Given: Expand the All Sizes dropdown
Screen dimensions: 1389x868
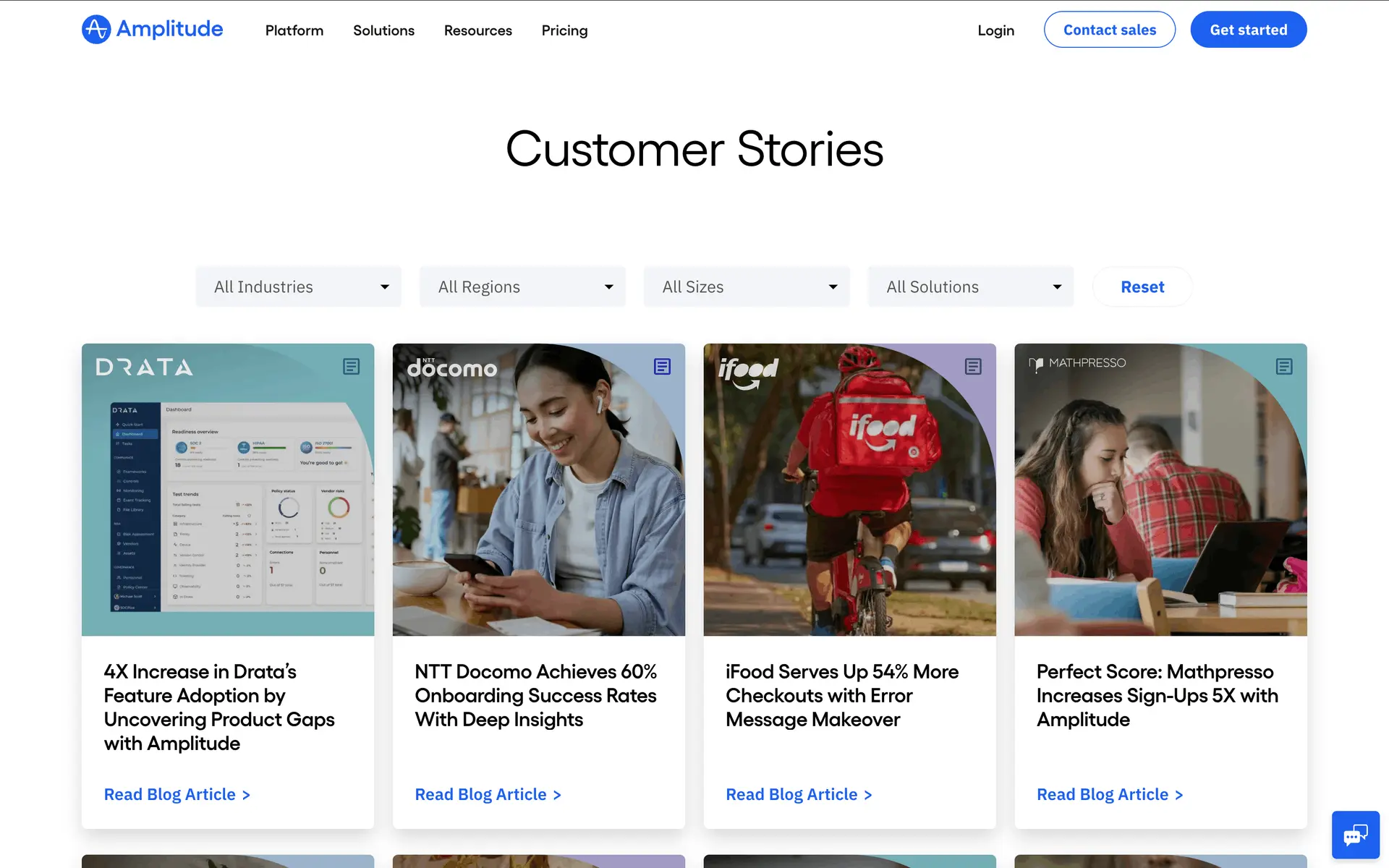Looking at the screenshot, I should click(747, 287).
